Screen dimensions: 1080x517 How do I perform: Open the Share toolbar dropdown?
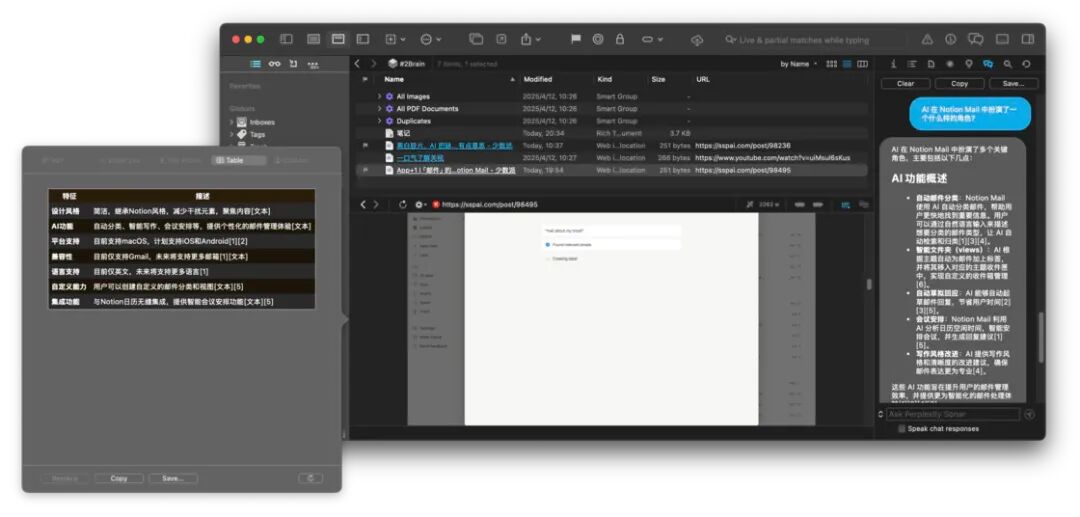click(x=530, y=39)
